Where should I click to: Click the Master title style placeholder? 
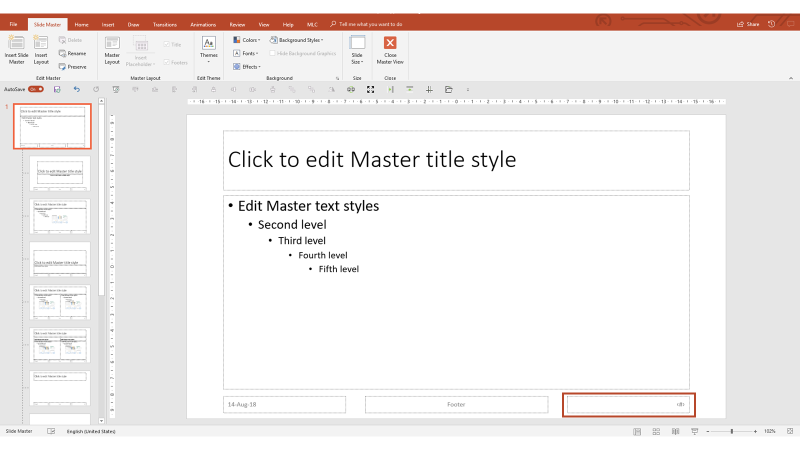456,160
